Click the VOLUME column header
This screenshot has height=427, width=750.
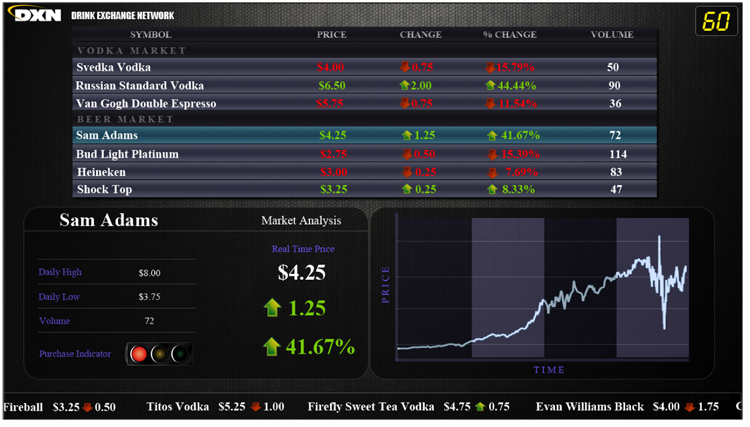pyautogui.click(x=611, y=35)
